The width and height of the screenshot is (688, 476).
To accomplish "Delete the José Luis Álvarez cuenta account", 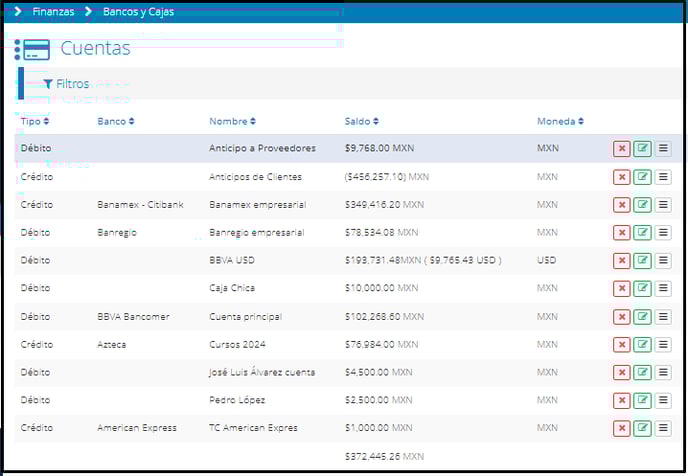I will coord(622,373).
